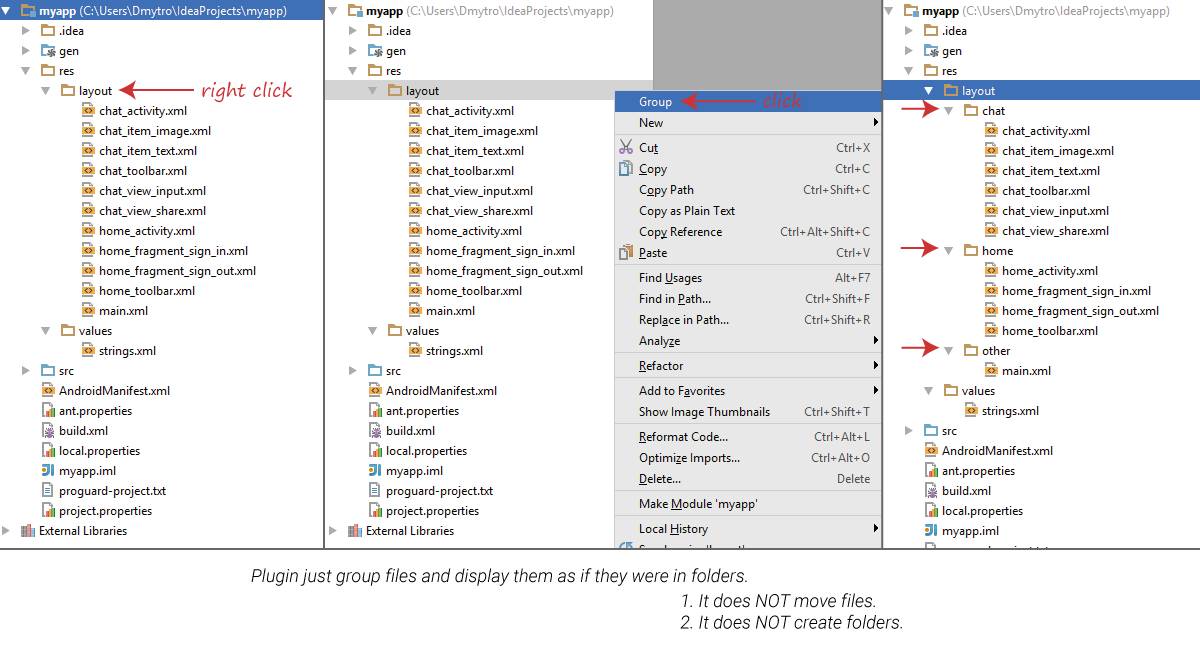Viewport: 1200px width, 650px height.
Task: Click AndroidManifest.xml icon in right panel
Action: 932,451
